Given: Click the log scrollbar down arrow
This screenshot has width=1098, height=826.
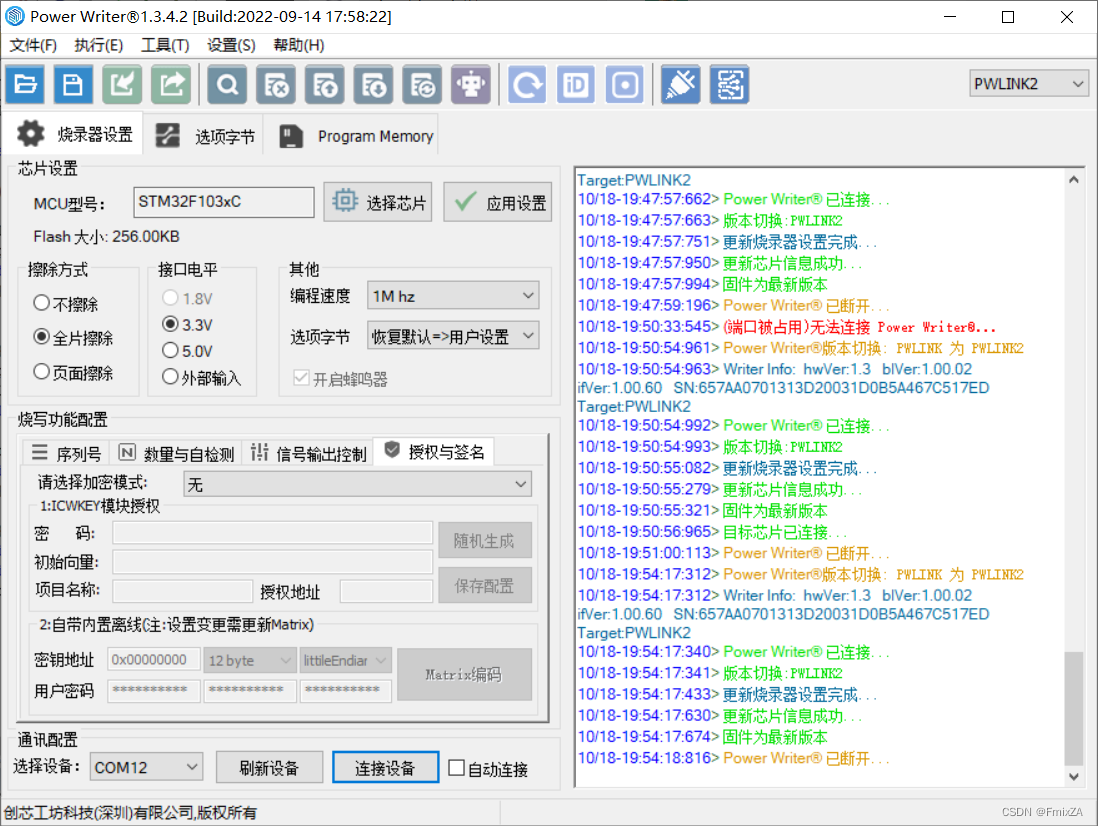Looking at the screenshot, I should coord(1073,776).
